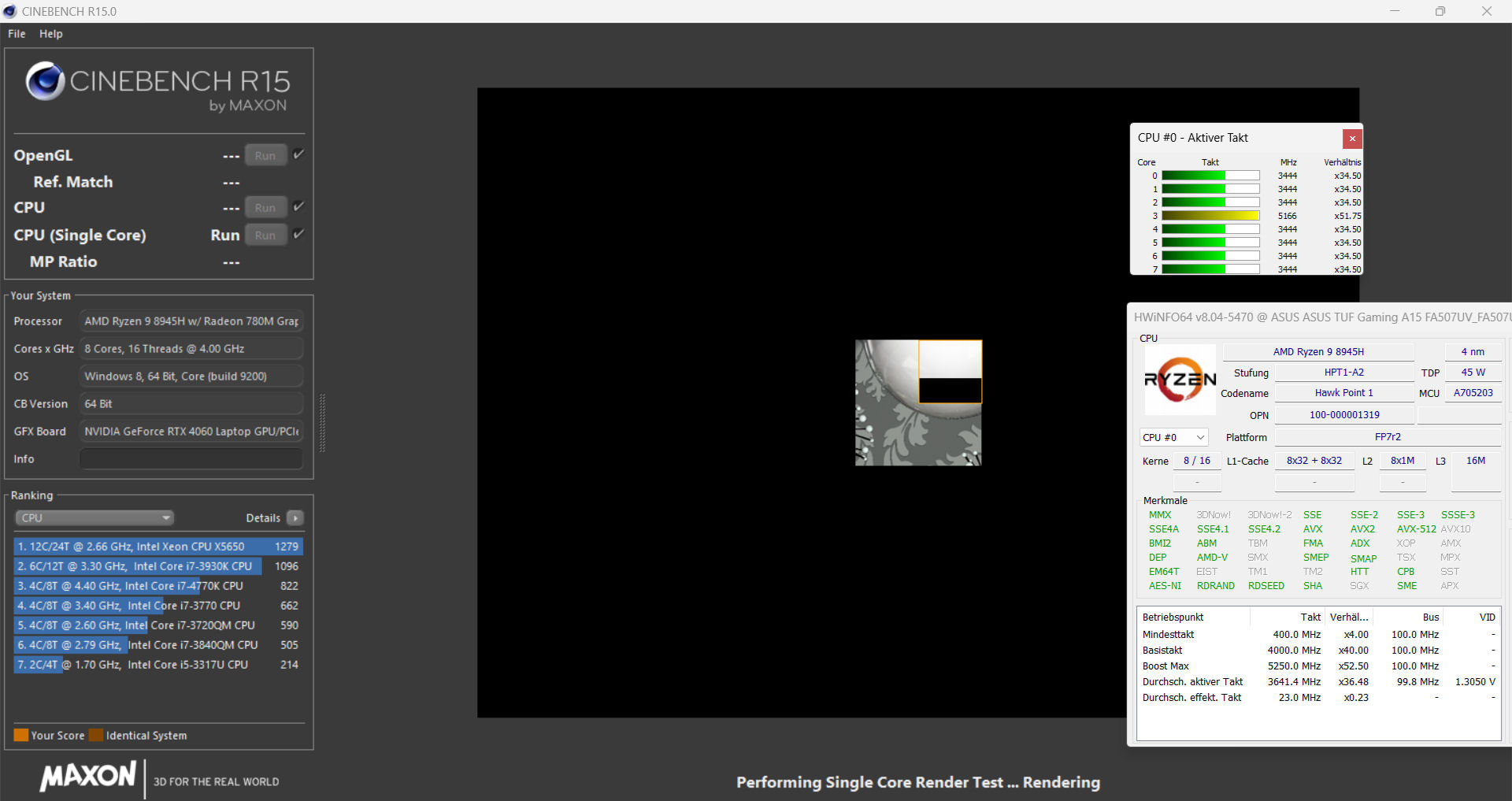Image resolution: width=1512 pixels, height=801 pixels.
Task: Open the Ranking CPU dropdown
Action: click(94, 517)
